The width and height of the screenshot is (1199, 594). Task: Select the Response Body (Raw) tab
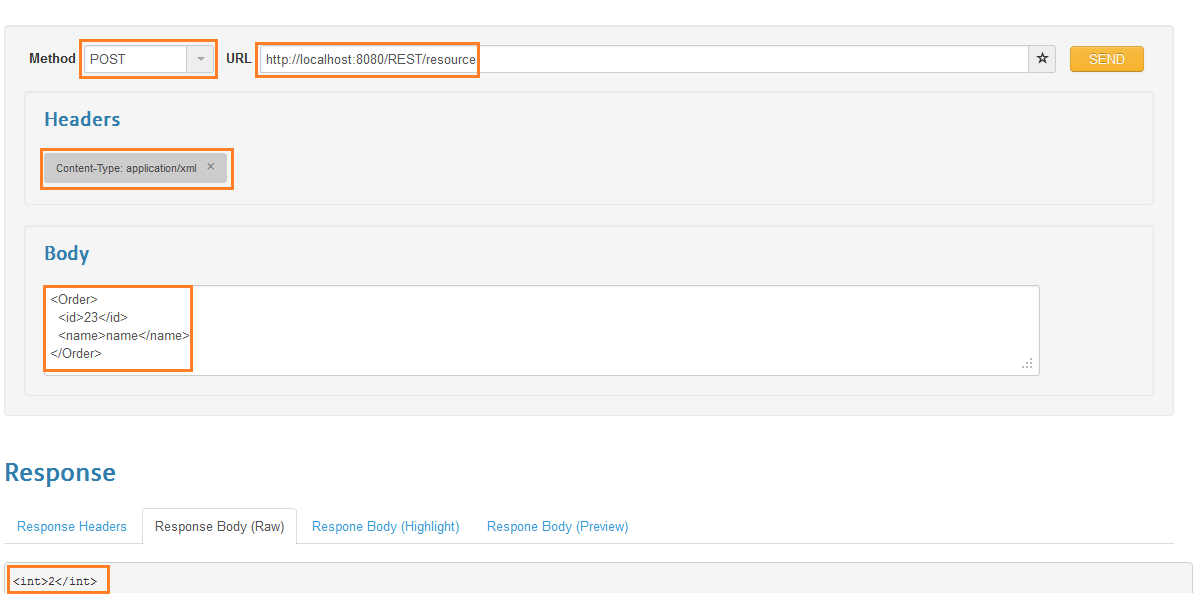coord(218,526)
